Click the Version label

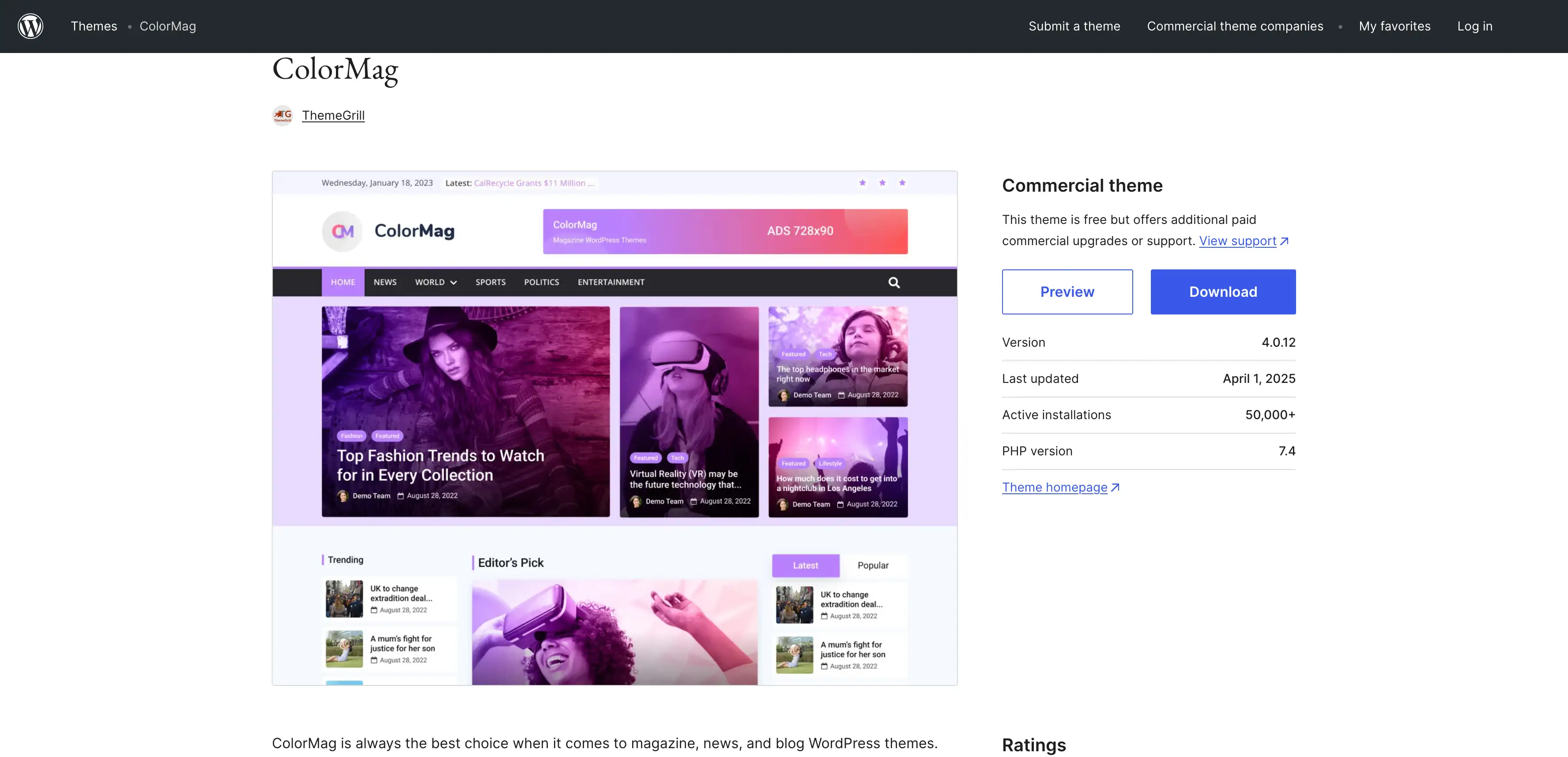(1023, 342)
